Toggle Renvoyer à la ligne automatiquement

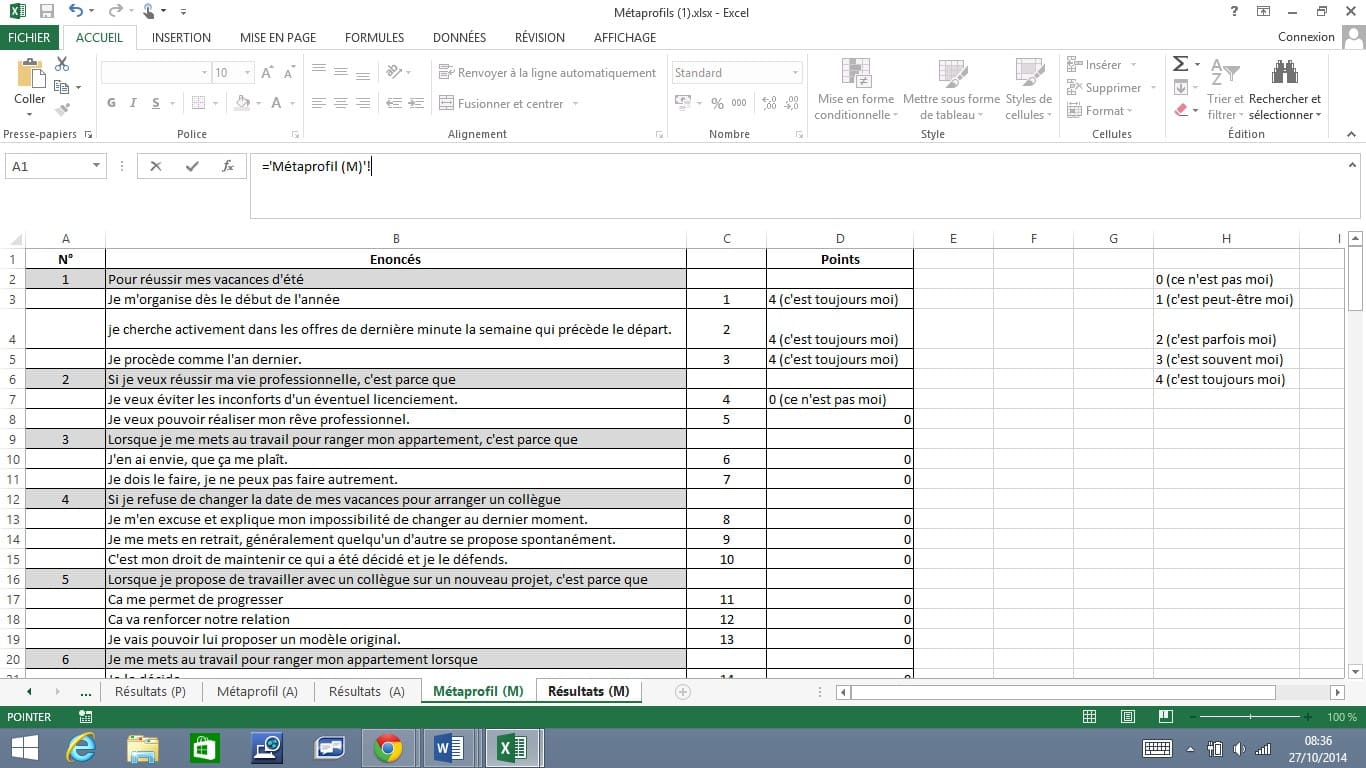[547, 73]
